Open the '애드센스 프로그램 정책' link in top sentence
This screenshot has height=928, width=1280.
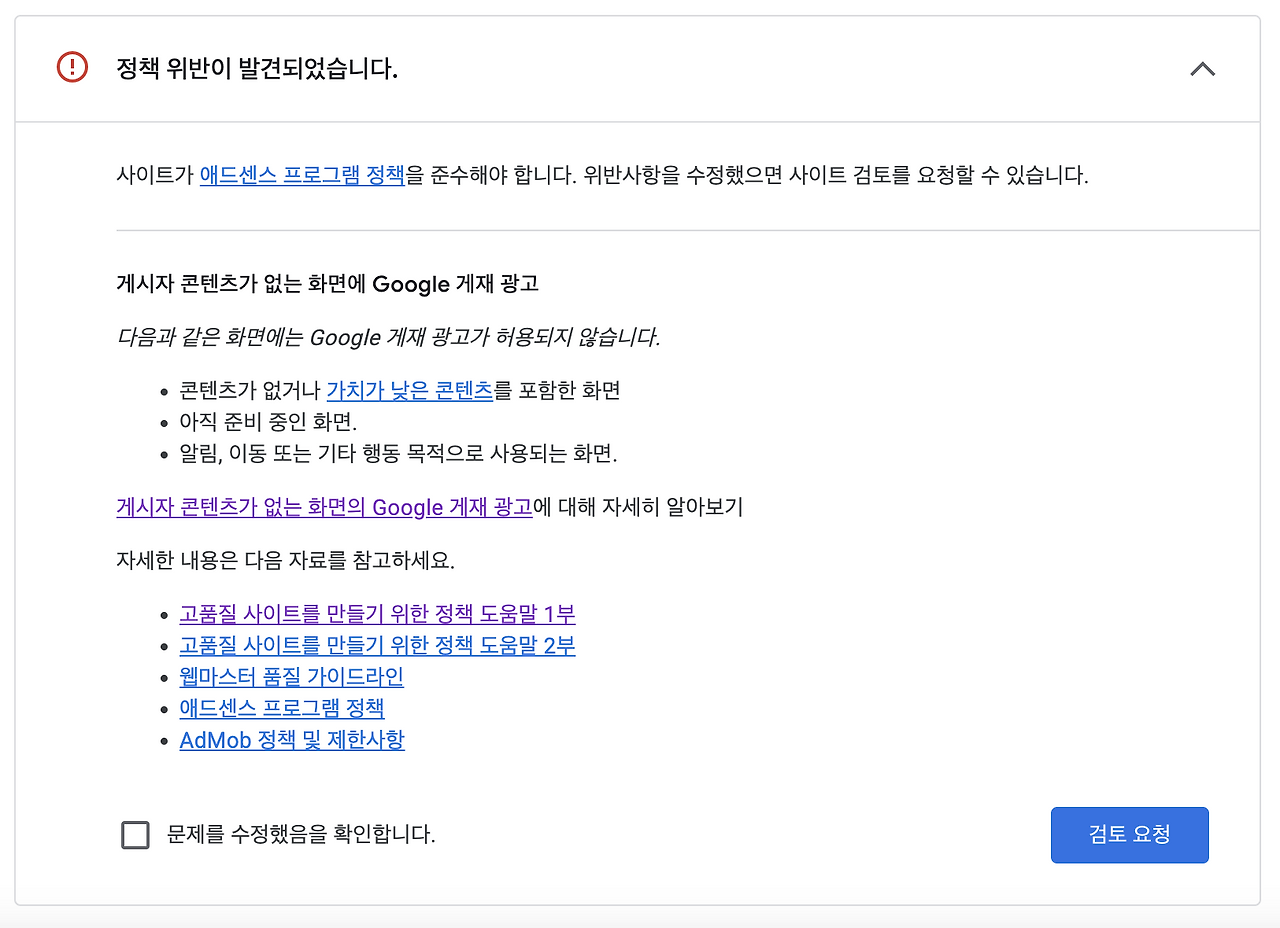[x=302, y=176]
